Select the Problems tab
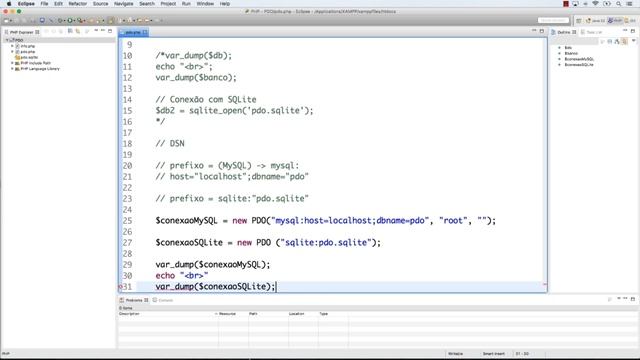The width and height of the screenshot is (640, 360). point(134,300)
